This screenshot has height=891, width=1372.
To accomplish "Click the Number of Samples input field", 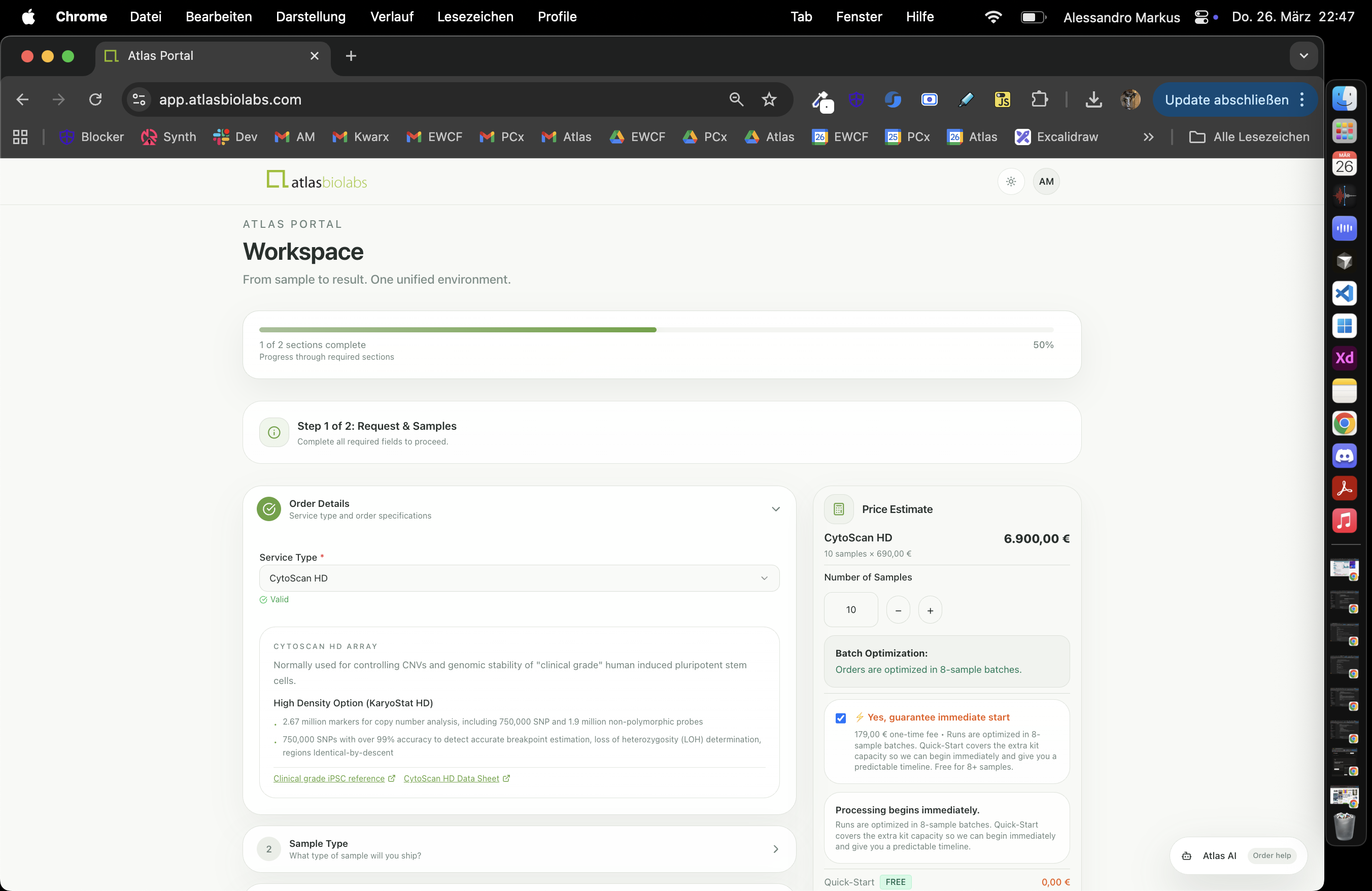I will 851,610.
